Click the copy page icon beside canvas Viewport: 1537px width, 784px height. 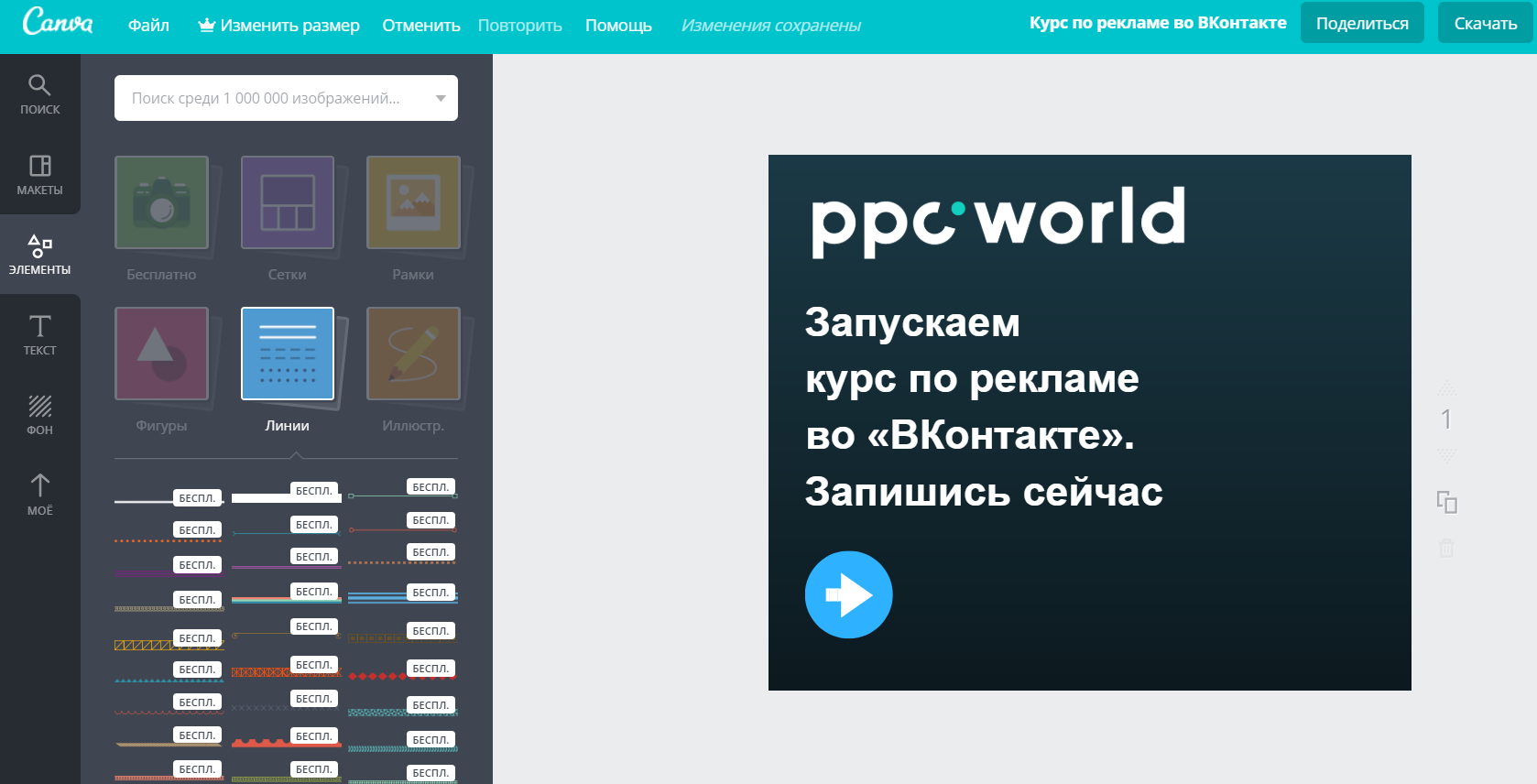pyautogui.click(x=1446, y=502)
